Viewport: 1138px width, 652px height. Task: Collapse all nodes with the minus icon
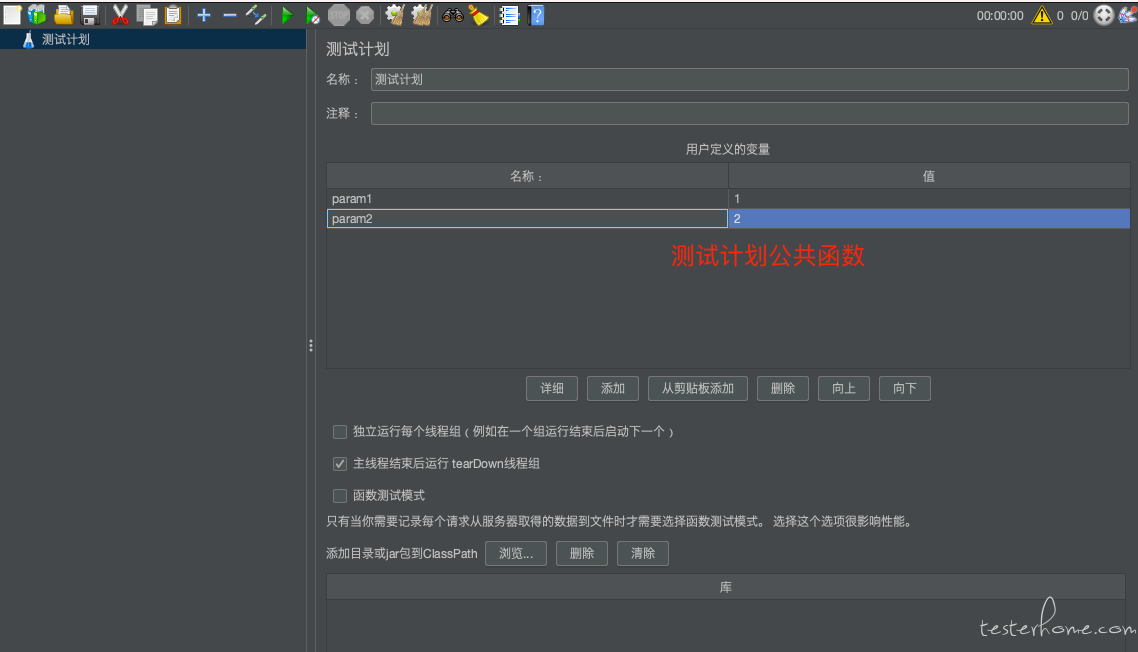pyautogui.click(x=230, y=15)
